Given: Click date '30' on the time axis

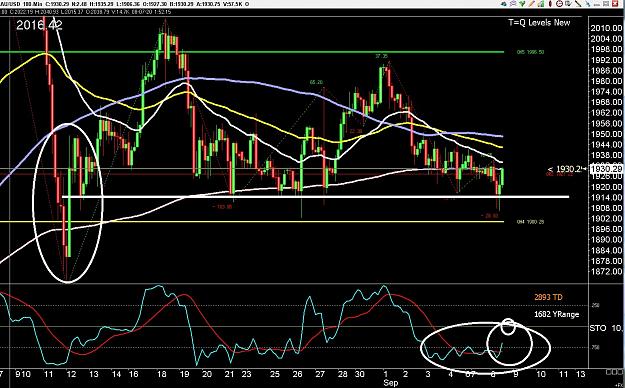Looking at the screenshot, I should coord(360,374).
